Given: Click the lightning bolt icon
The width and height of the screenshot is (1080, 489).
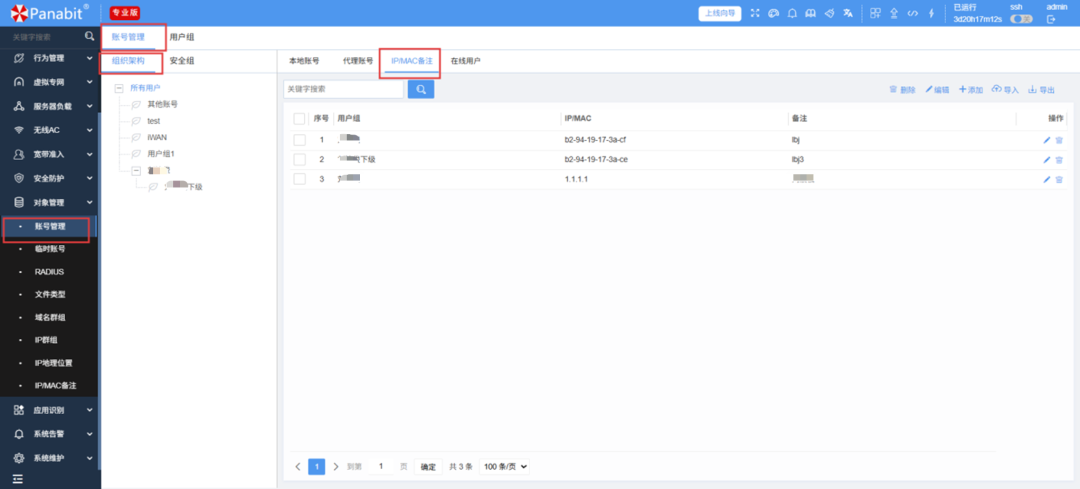Looking at the screenshot, I should click(x=931, y=13).
